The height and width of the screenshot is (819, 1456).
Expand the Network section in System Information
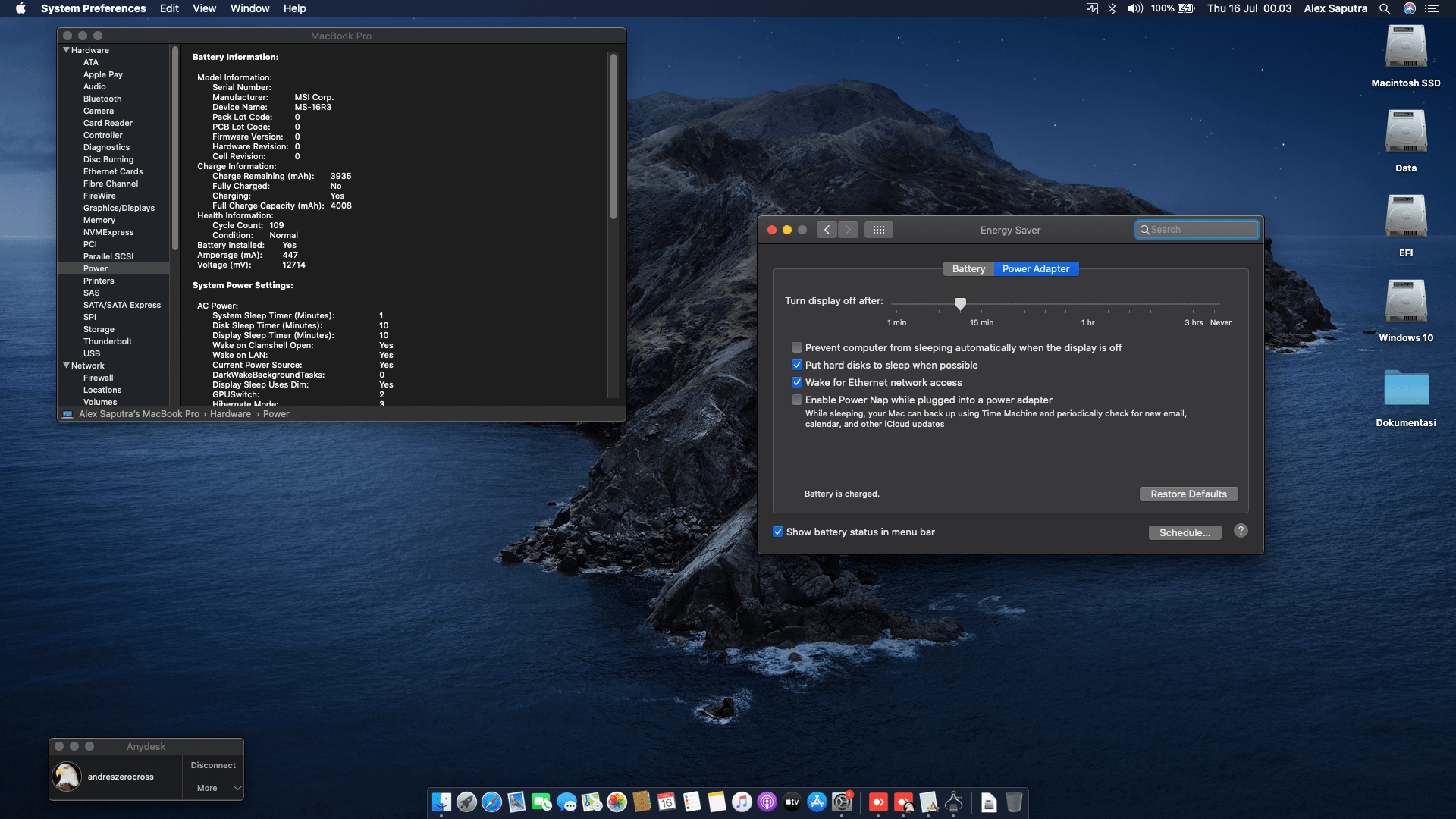coord(67,366)
